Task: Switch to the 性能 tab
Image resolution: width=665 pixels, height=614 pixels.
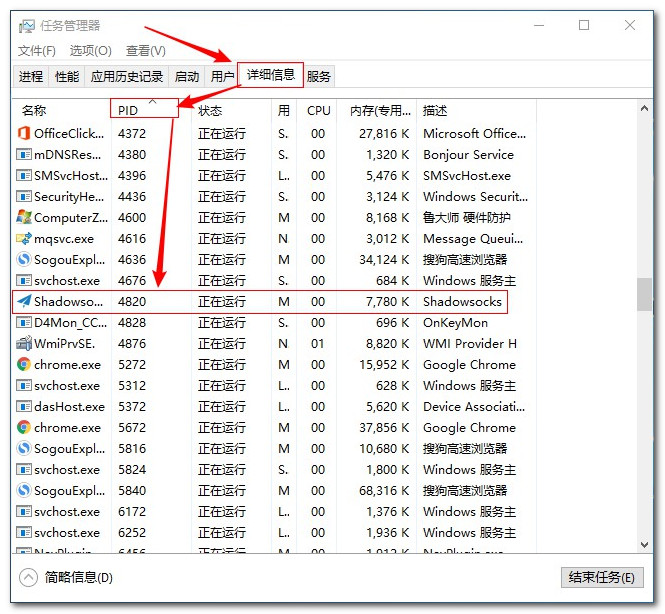Action: pyautogui.click(x=67, y=76)
